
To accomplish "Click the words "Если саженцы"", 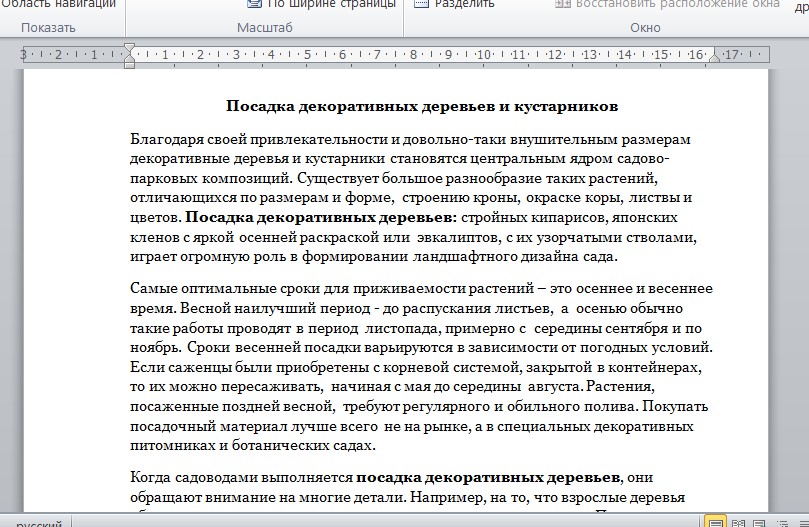I will coord(181,368).
